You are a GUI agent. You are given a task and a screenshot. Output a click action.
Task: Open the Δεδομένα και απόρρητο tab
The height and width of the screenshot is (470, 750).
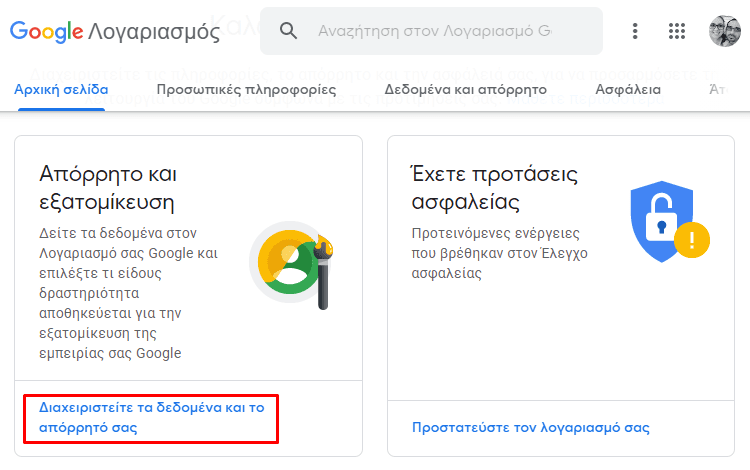click(x=465, y=89)
